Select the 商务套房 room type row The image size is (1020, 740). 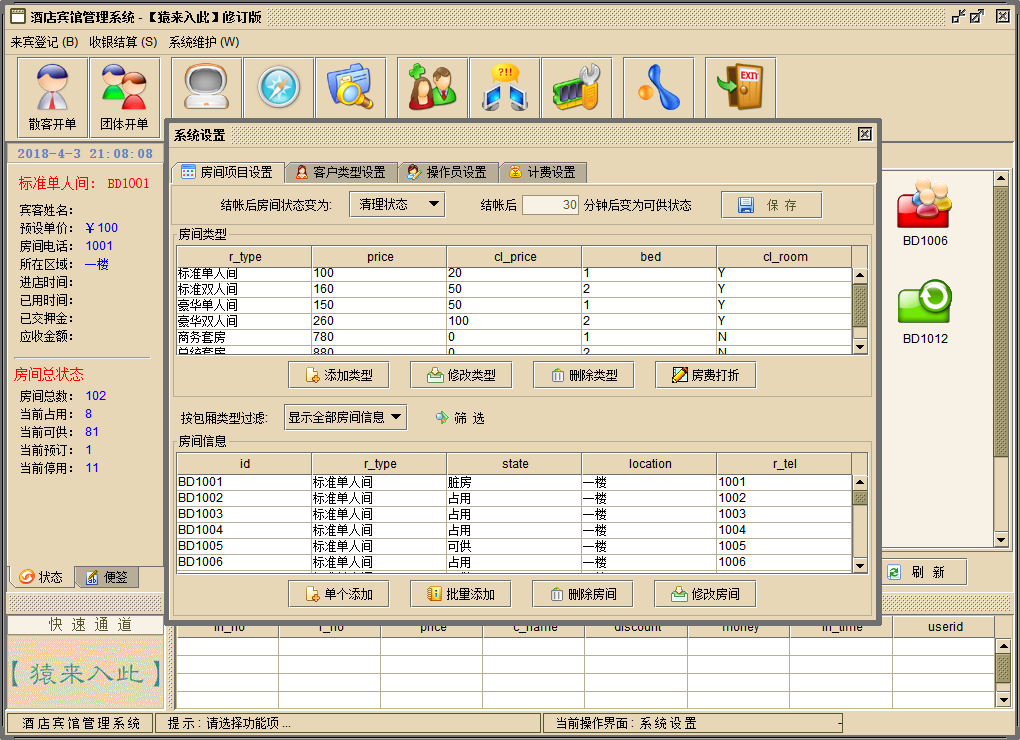514,337
